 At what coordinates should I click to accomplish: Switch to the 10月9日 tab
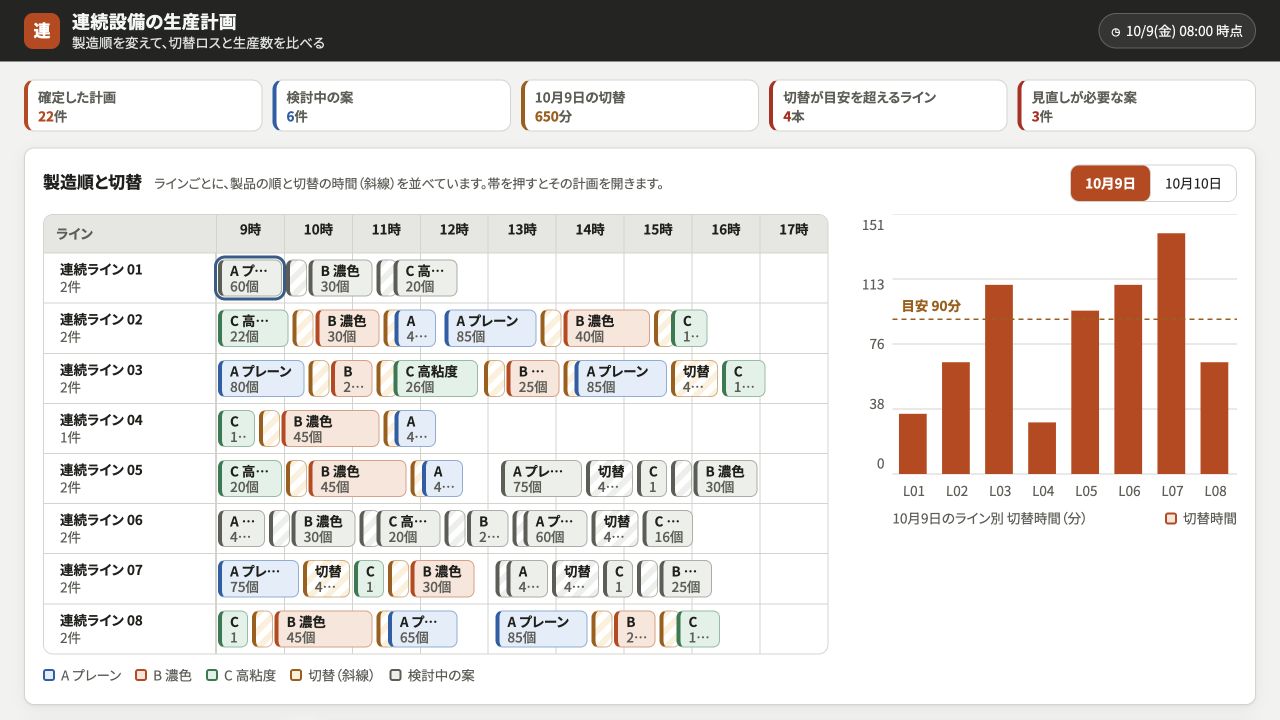pos(1110,184)
